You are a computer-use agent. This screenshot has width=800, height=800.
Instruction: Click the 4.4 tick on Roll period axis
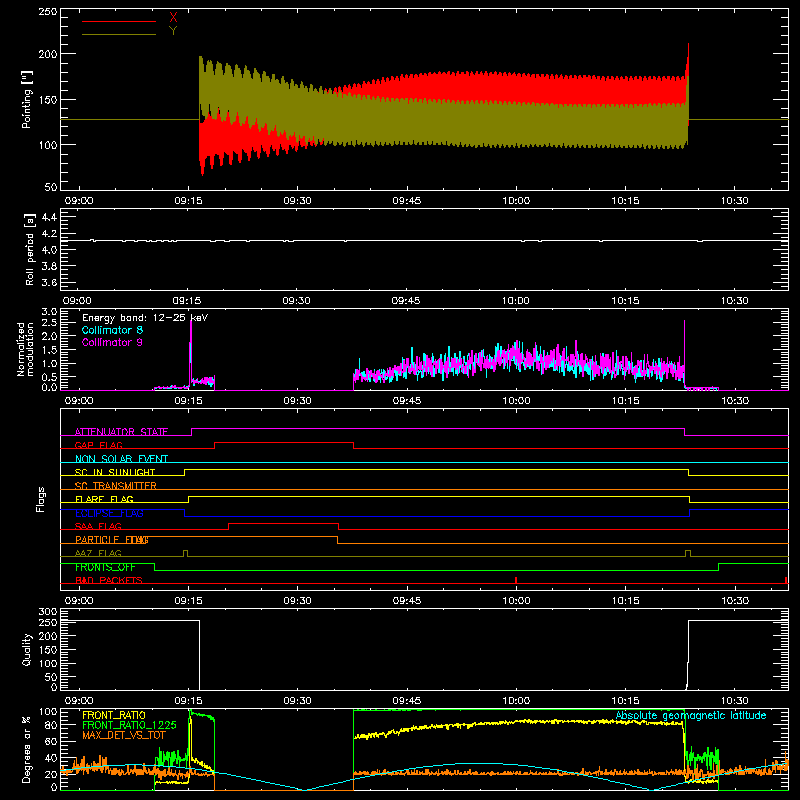point(49,217)
